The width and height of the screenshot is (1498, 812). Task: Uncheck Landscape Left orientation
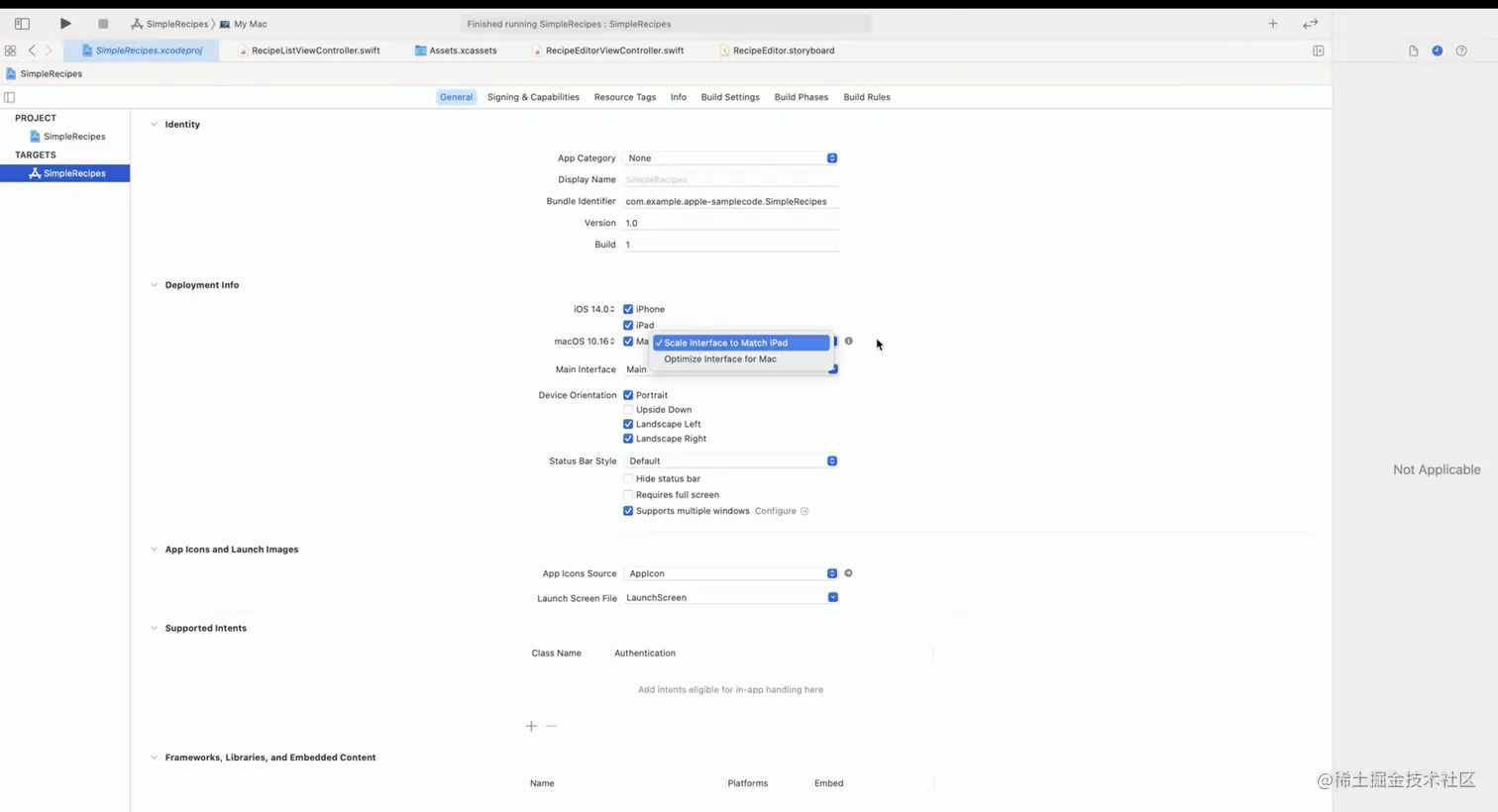pos(628,424)
